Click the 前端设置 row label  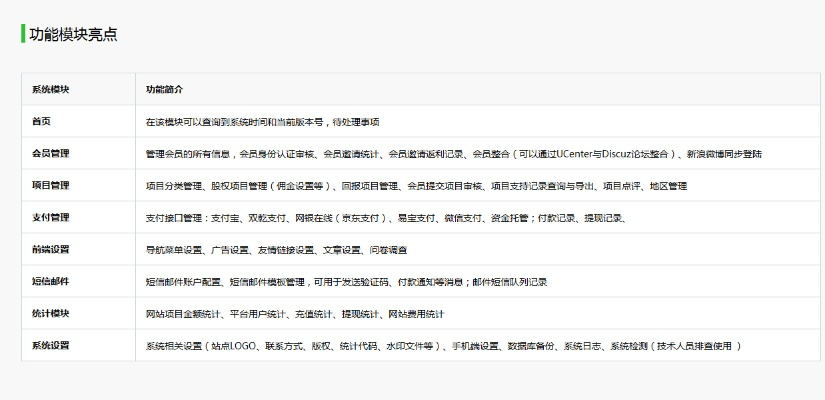tap(50, 249)
